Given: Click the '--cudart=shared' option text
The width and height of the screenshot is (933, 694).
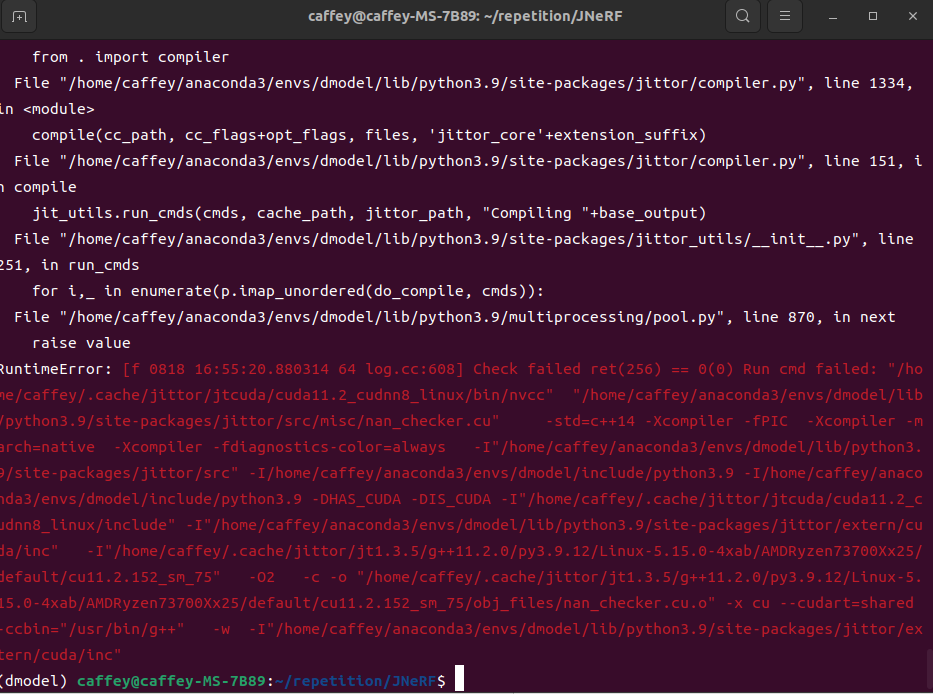Looking at the screenshot, I should [x=846, y=603].
